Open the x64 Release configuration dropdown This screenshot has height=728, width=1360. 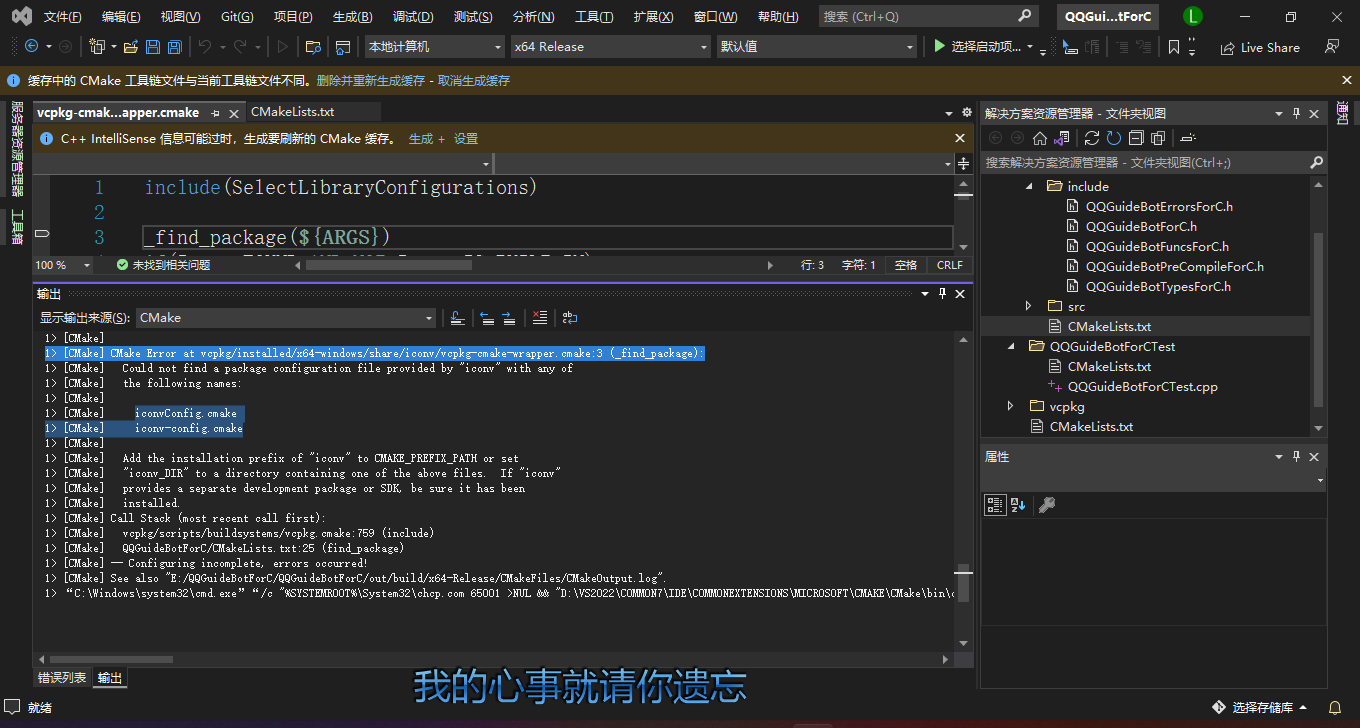(610, 46)
